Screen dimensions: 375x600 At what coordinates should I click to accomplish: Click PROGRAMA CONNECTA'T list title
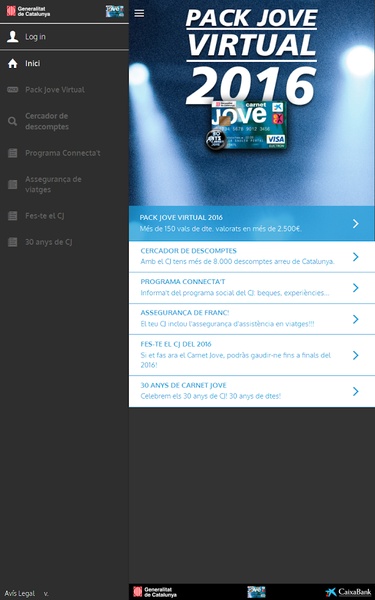(183, 282)
